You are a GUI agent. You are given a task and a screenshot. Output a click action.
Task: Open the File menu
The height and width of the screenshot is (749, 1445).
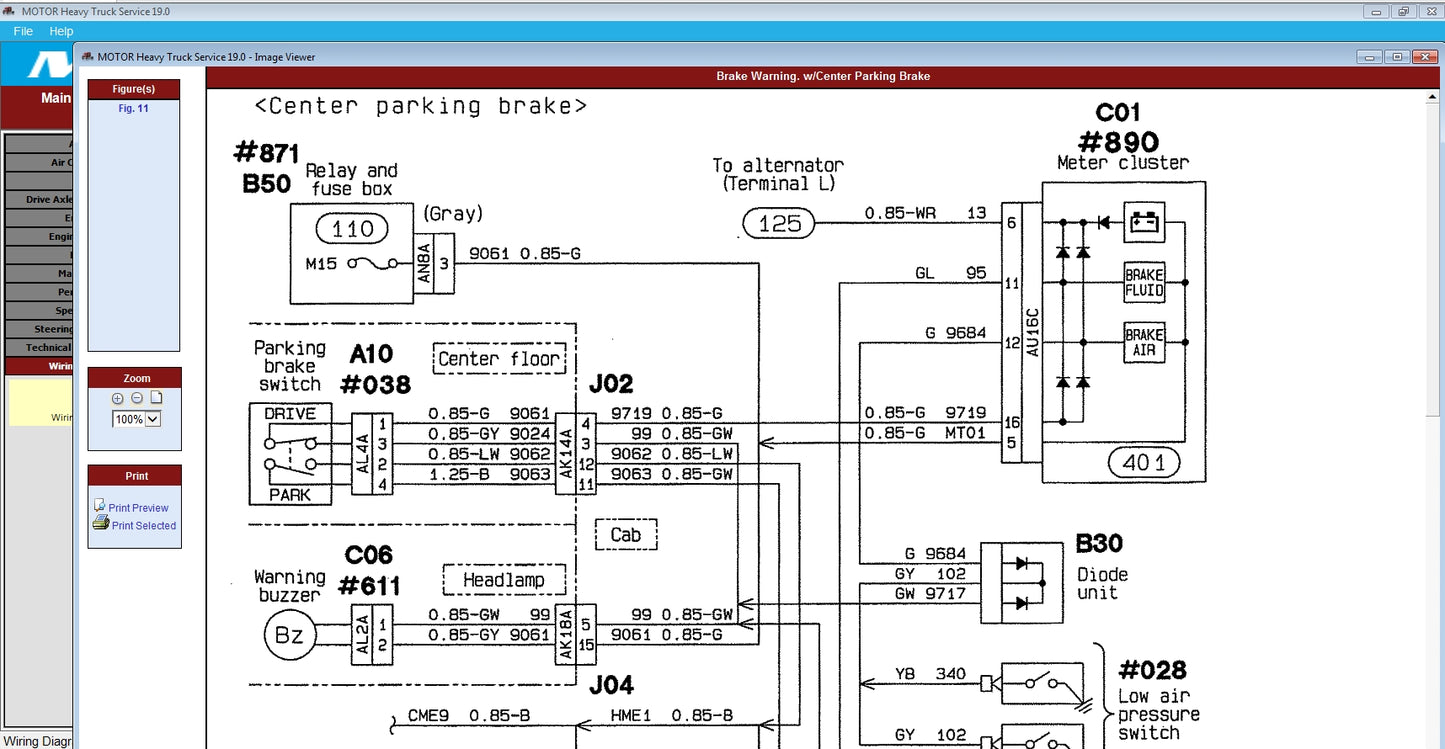[23, 32]
